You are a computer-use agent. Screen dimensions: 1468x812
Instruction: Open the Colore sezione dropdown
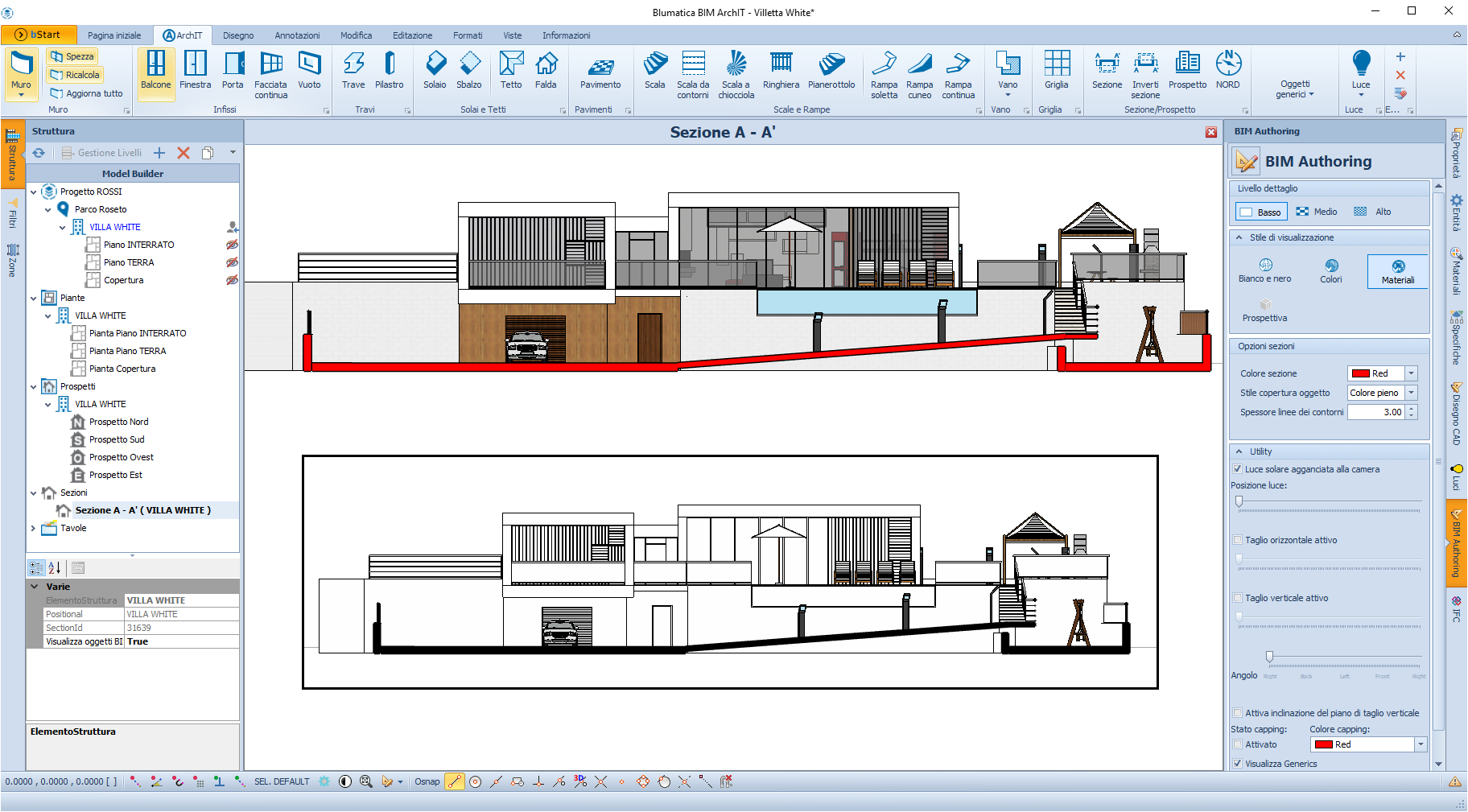[x=1411, y=373]
